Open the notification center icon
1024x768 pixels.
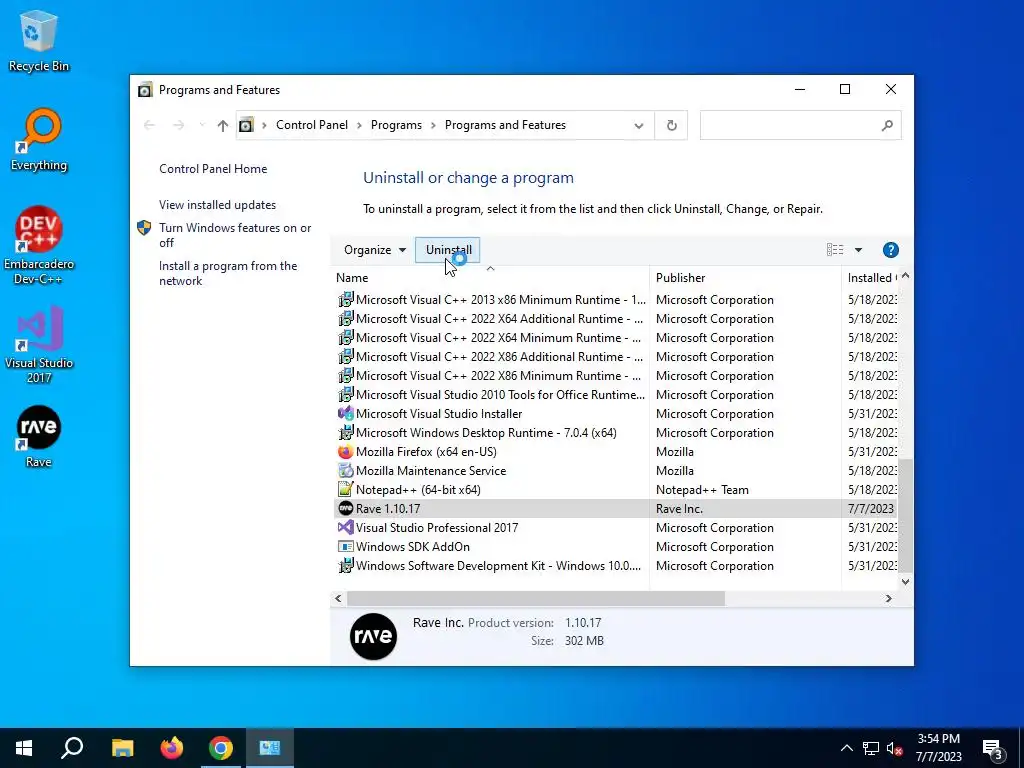tap(993, 749)
